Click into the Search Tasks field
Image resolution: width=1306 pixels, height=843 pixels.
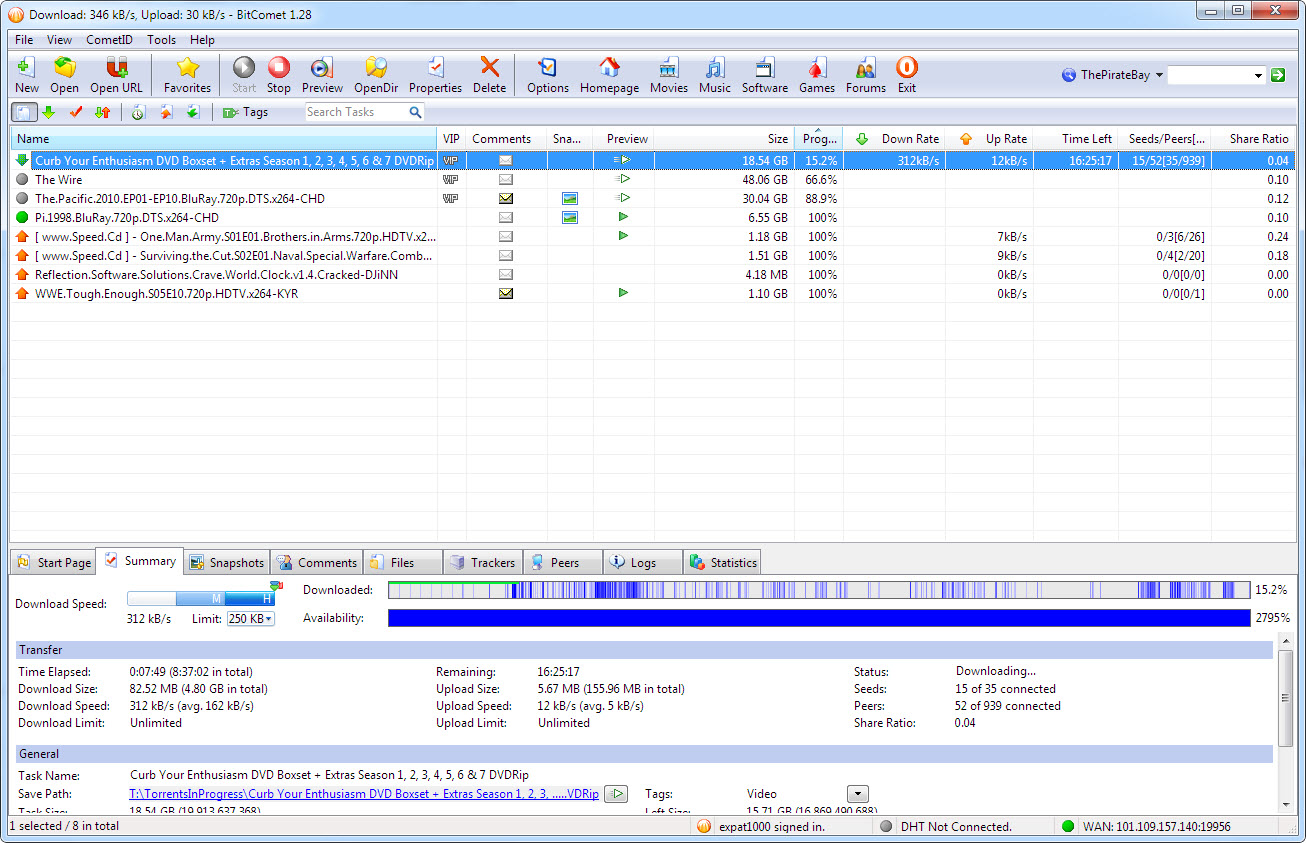click(356, 112)
